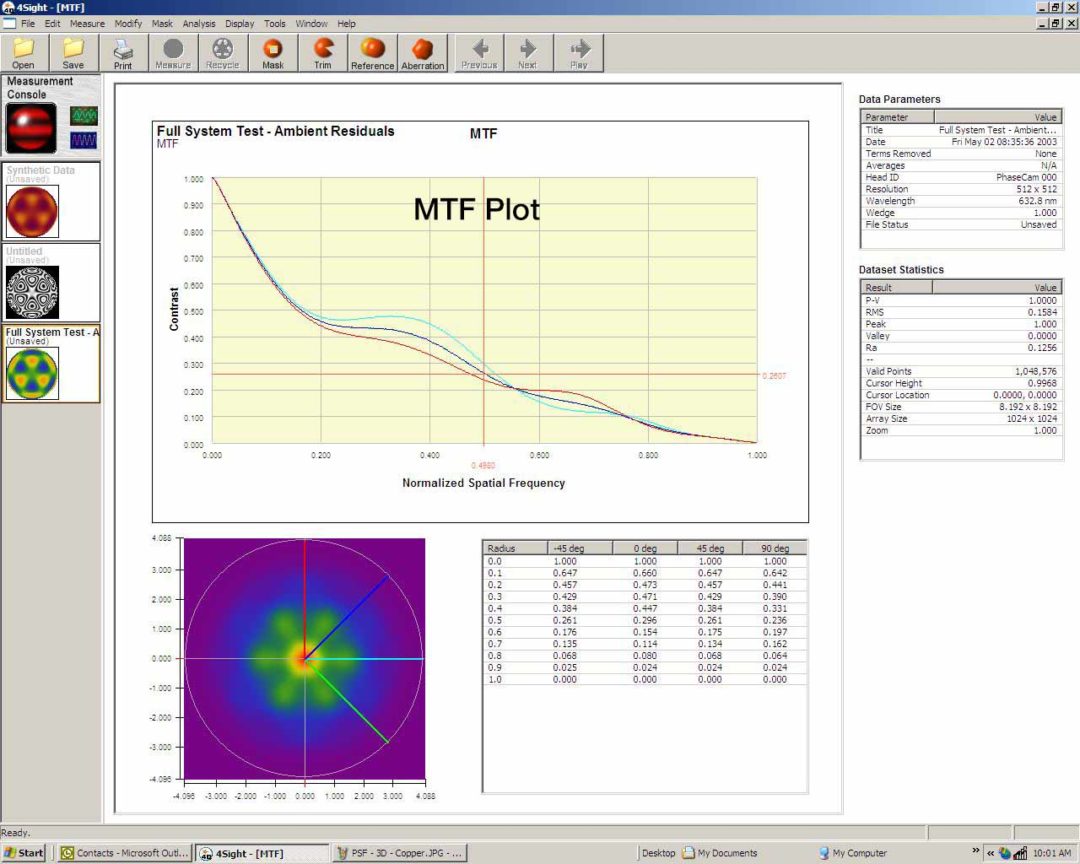Image resolution: width=1080 pixels, height=864 pixels.
Task: Open the Display menu
Action: coord(239,23)
